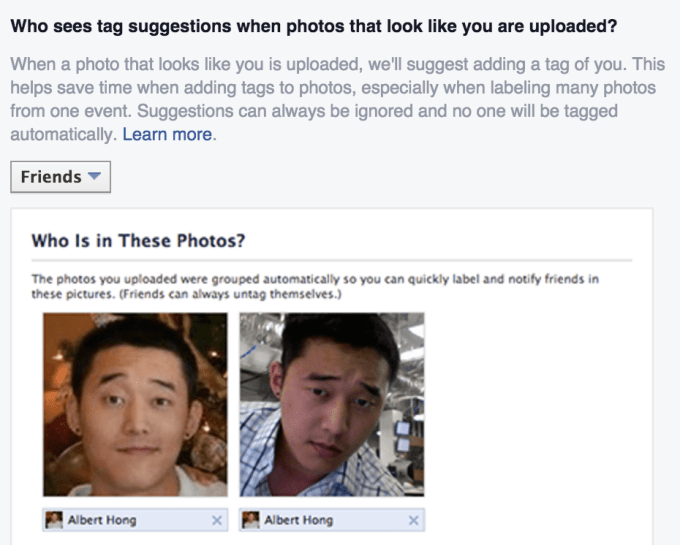Viewport: 680px width, 545px height.
Task: Click the 'Albert Hong' name under left photo
Action: 100,520
